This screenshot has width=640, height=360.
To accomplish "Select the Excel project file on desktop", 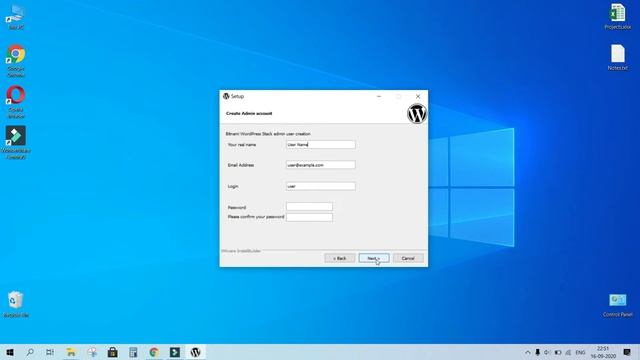I will (x=618, y=16).
